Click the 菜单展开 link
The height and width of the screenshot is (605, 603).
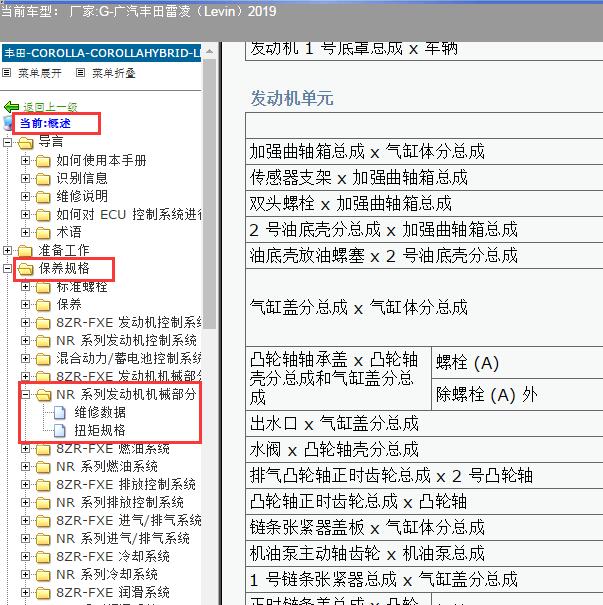(x=40, y=73)
